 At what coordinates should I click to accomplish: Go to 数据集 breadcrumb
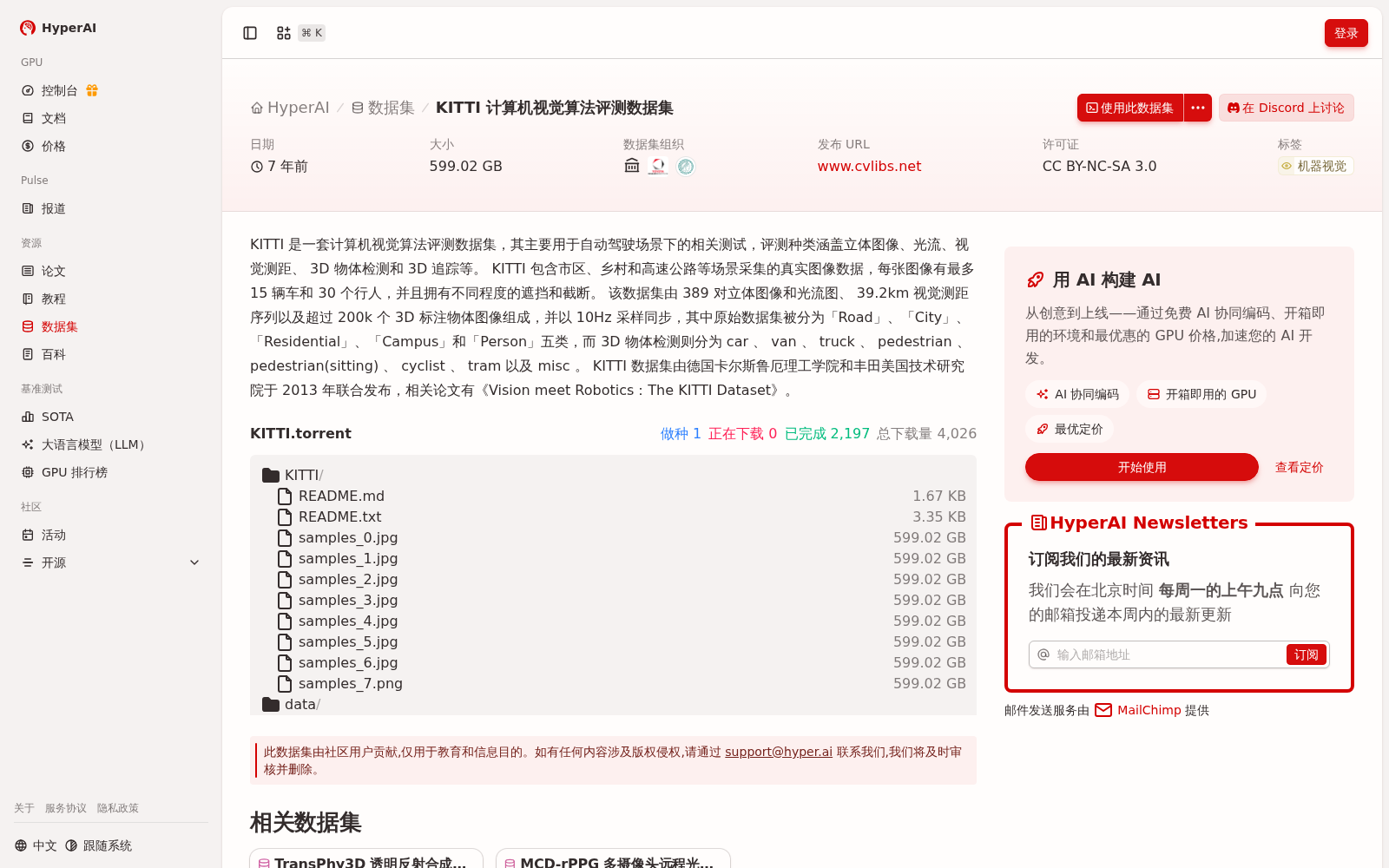(x=383, y=108)
